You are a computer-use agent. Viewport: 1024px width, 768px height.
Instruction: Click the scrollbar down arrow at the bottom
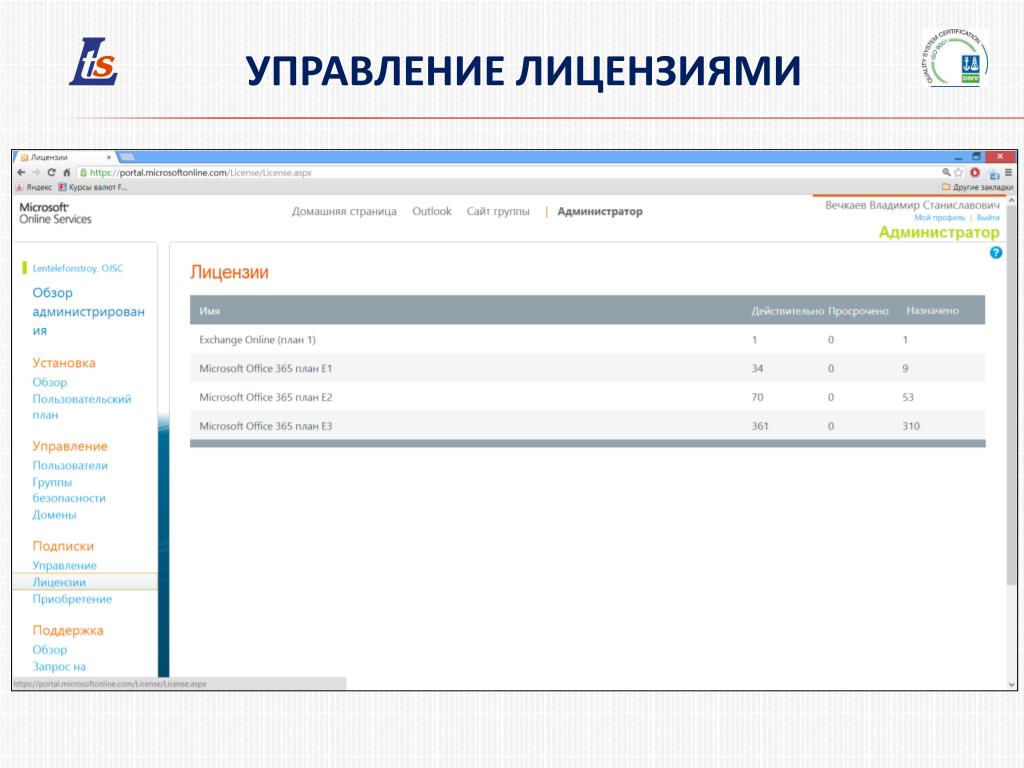pos(1012,684)
